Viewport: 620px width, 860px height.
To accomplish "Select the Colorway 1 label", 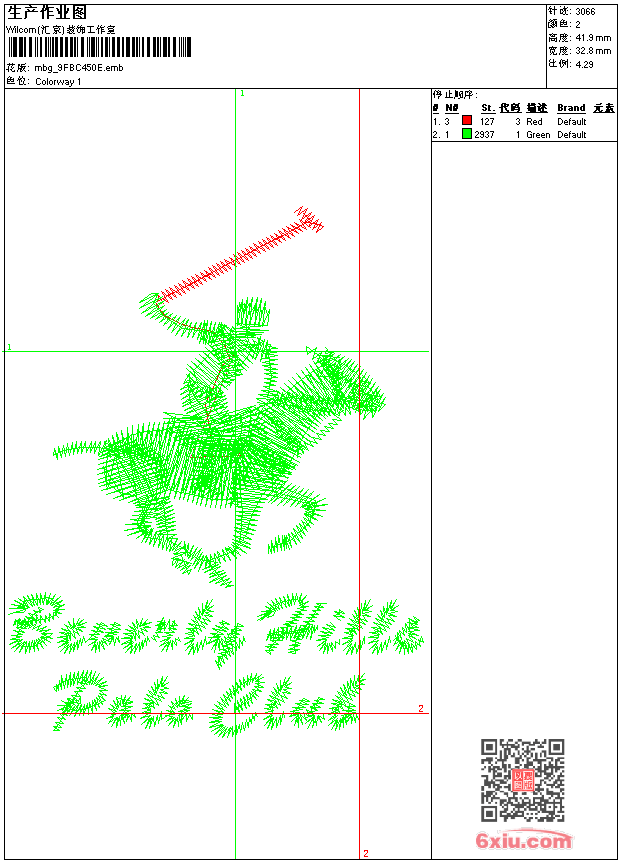I will click(58, 82).
